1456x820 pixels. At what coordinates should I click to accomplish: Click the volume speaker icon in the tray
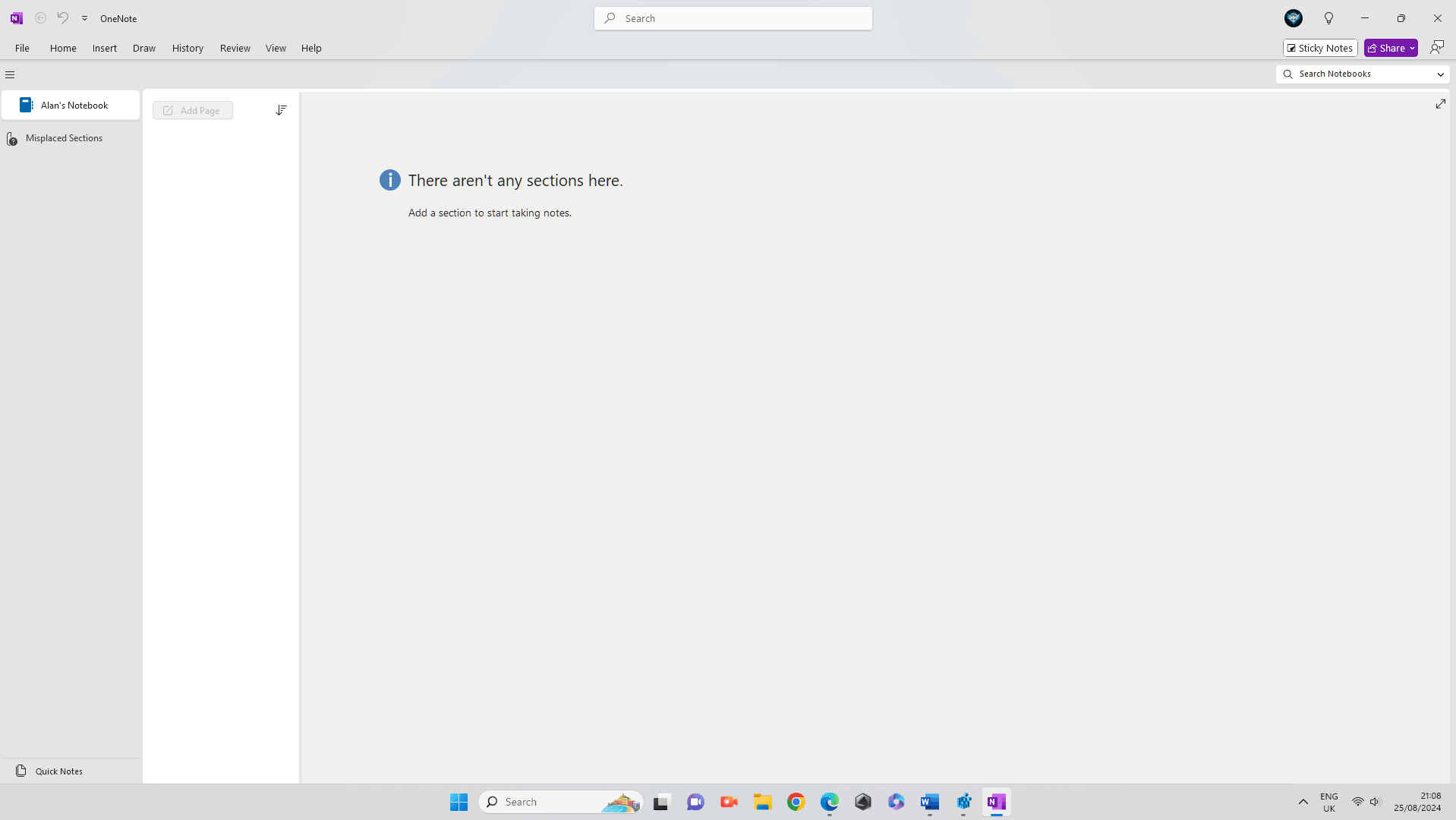[1375, 803]
